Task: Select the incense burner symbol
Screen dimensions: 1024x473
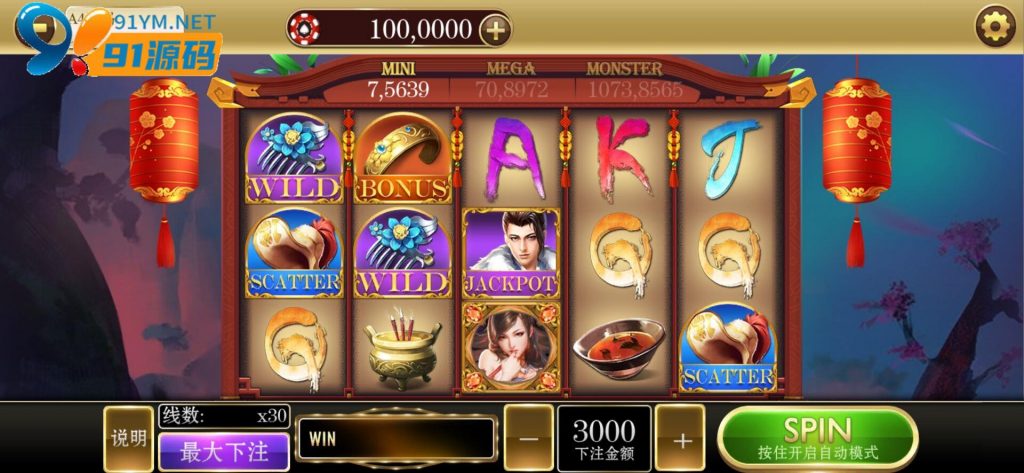Action: pyautogui.click(x=402, y=350)
